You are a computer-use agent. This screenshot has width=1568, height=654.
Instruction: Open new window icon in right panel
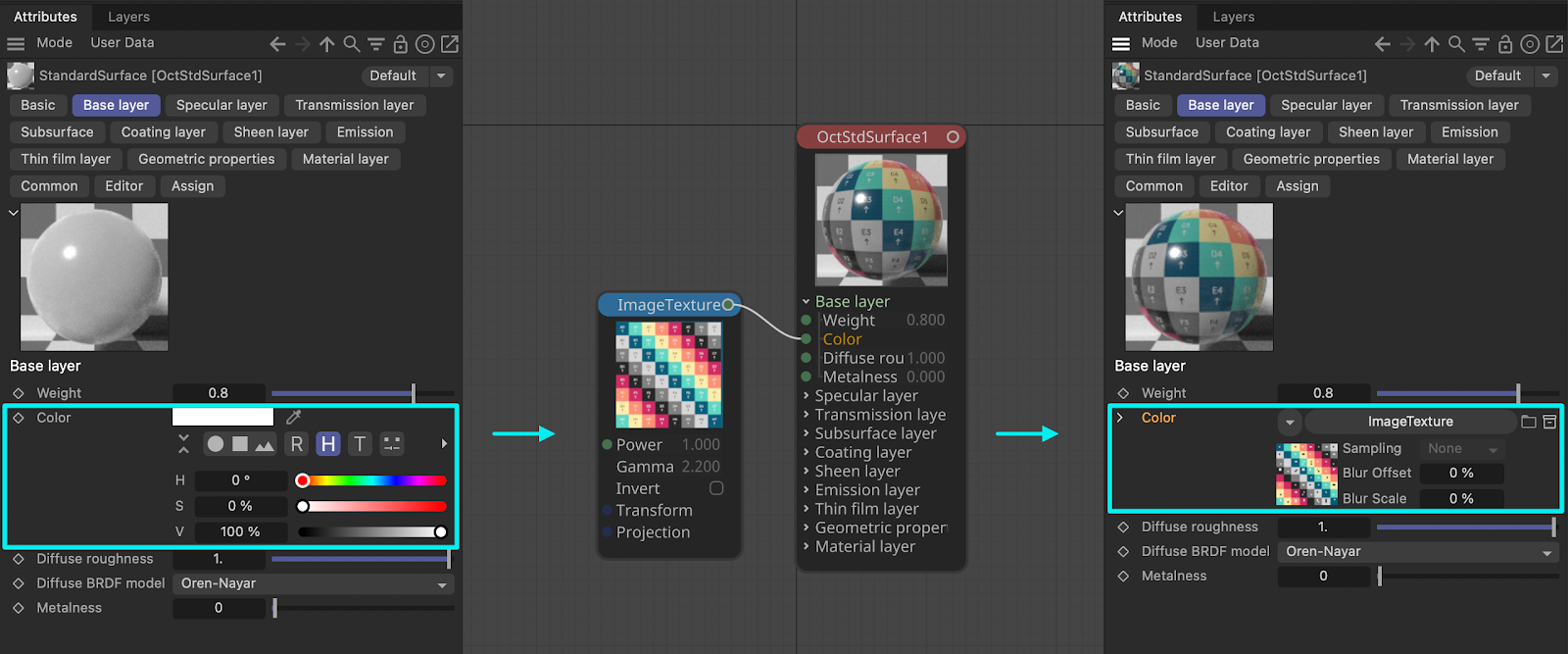[x=1554, y=43]
